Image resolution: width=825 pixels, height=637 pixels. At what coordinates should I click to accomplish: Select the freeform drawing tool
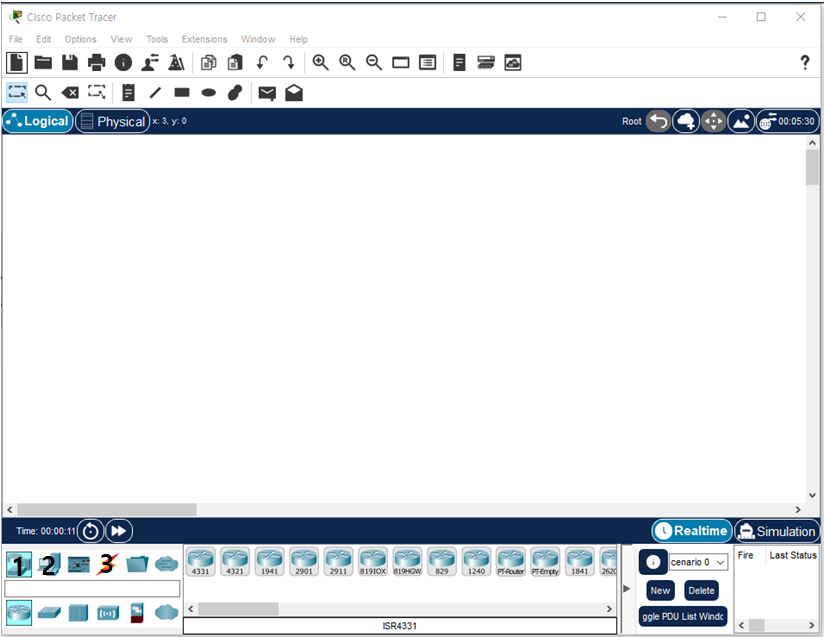pyautogui.click(x=235, y=93)
